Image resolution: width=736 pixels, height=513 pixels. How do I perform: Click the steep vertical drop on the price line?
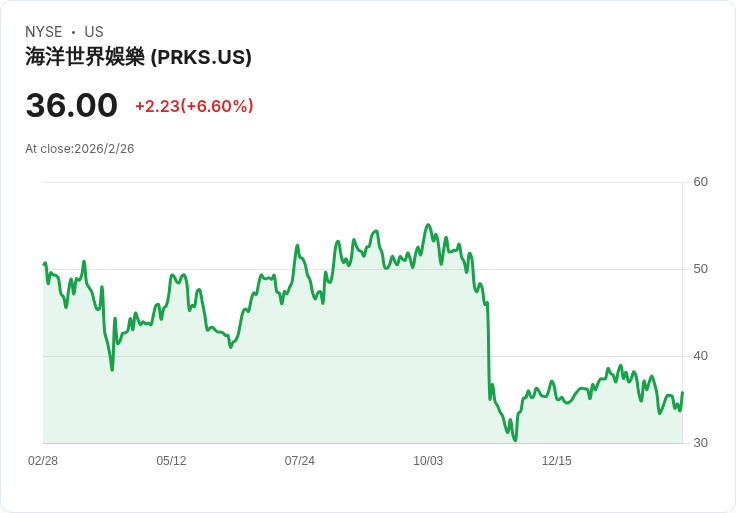point(488,350)
